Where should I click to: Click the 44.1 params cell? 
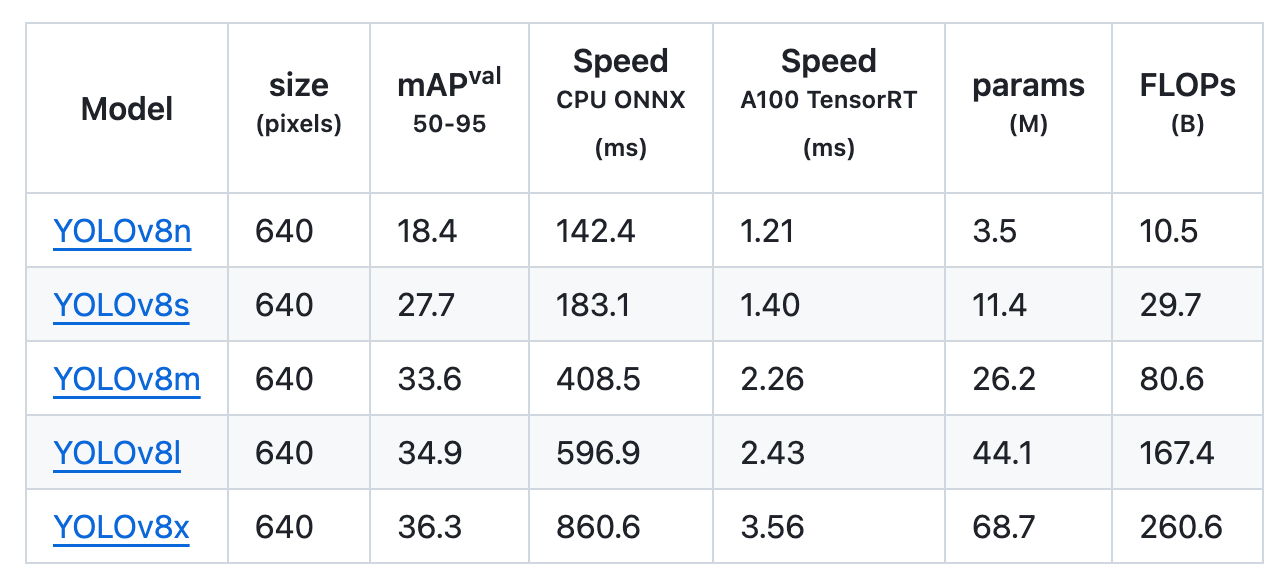(999, 453)
